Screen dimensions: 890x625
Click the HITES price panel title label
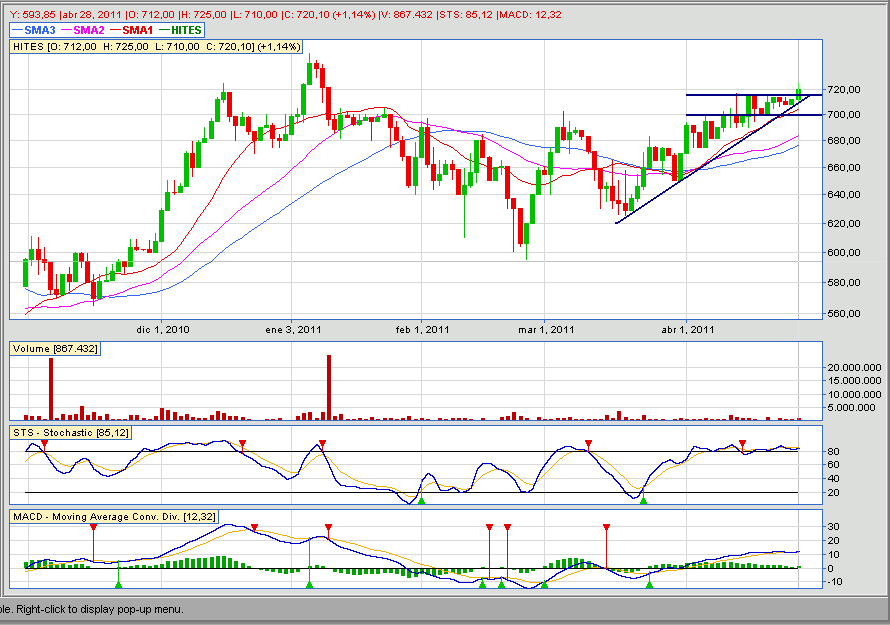click(140, 47)
